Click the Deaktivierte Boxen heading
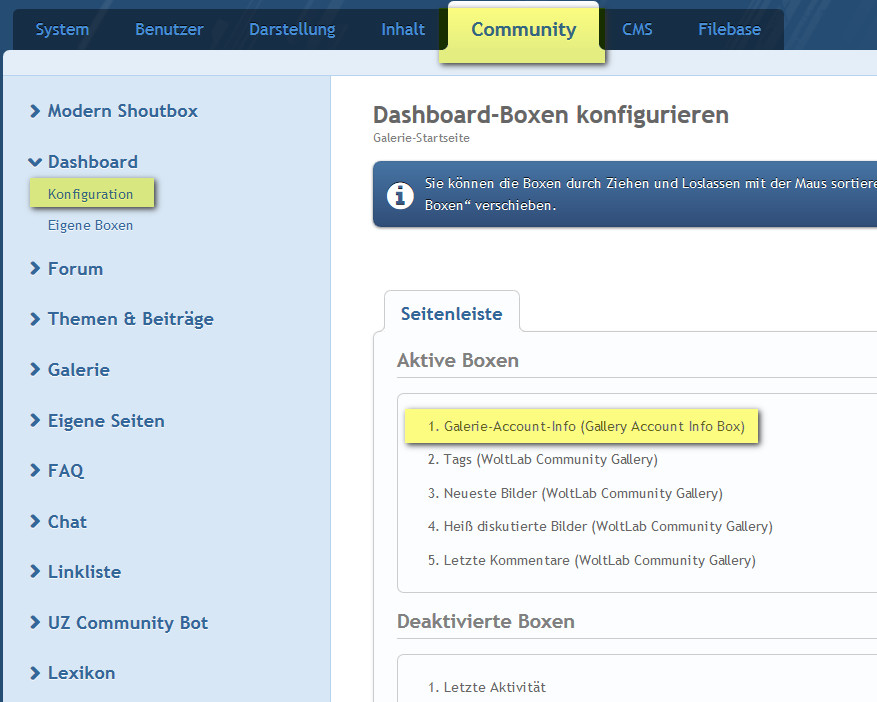This screenshot has height=702, width=877. point(485,621)
